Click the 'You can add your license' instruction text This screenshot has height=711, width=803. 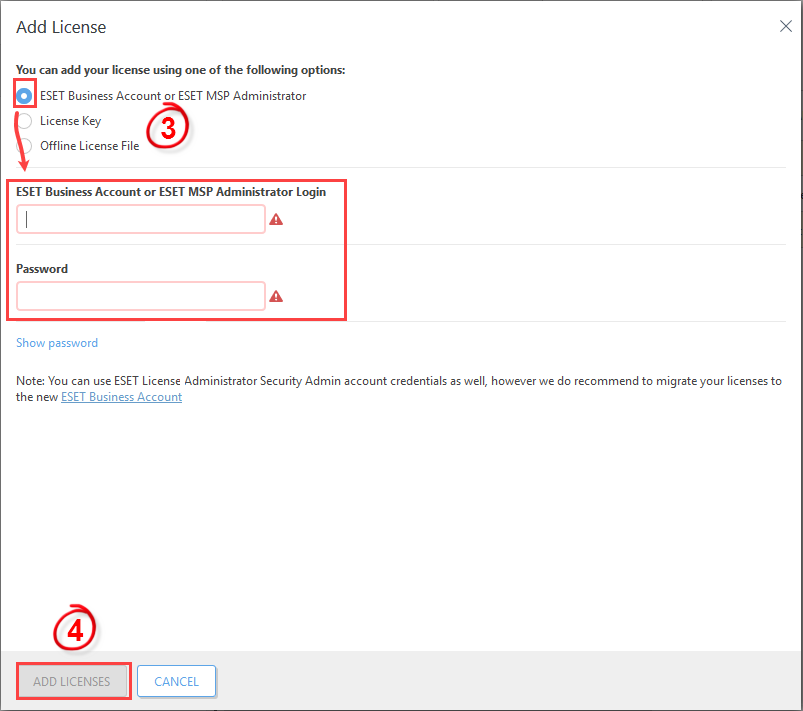(x=181, y=70)
